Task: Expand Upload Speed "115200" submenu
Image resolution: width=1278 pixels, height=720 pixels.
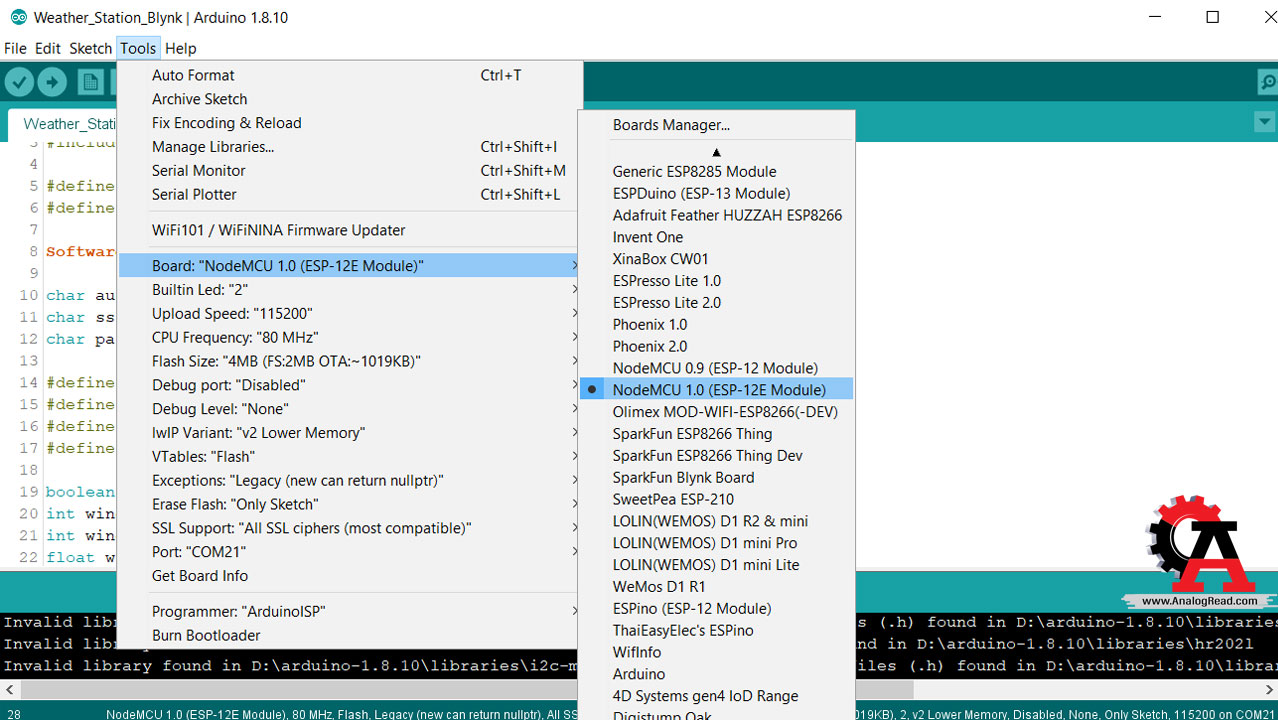Action: (574, 314)
